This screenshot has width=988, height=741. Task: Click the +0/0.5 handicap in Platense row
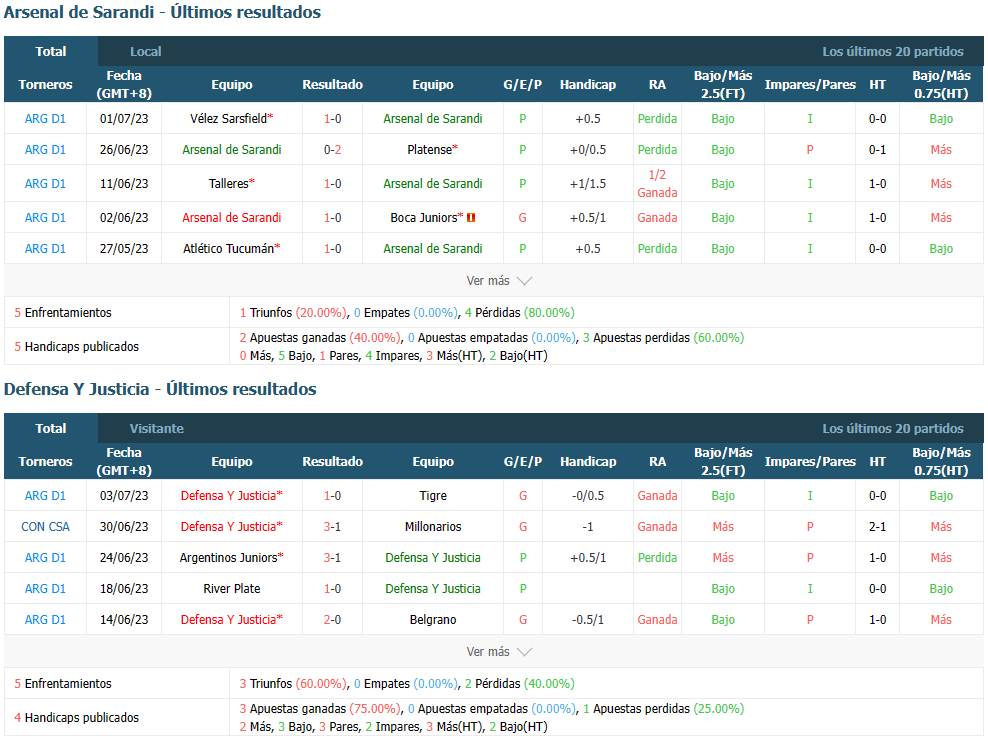coord(588,150)
